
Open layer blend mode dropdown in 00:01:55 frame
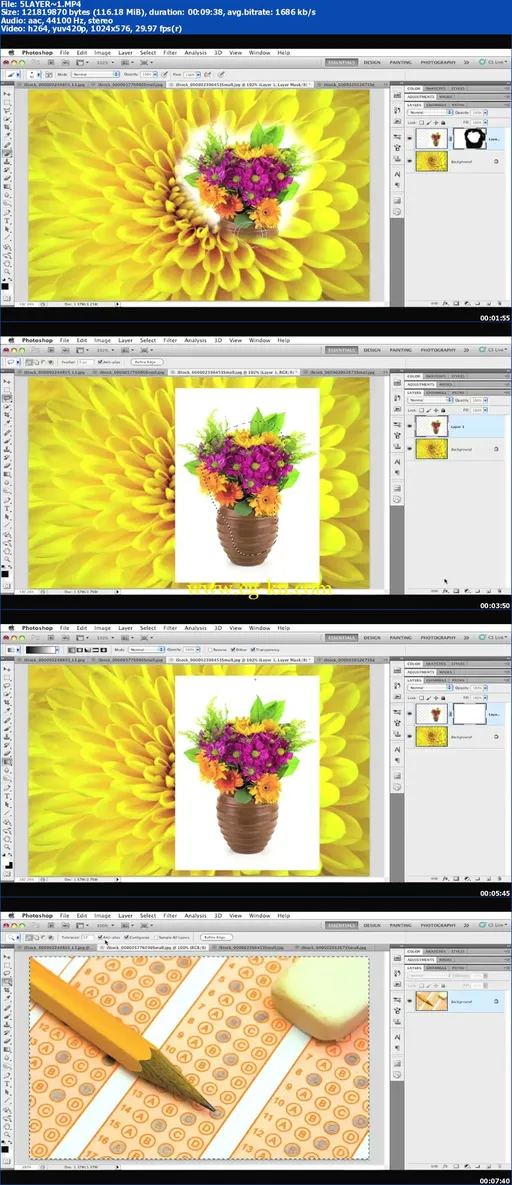430,113
